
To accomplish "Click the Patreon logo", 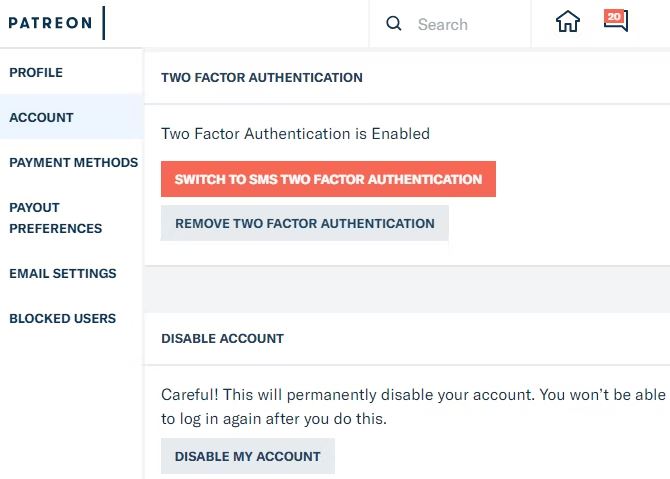I will pos(50,23).
